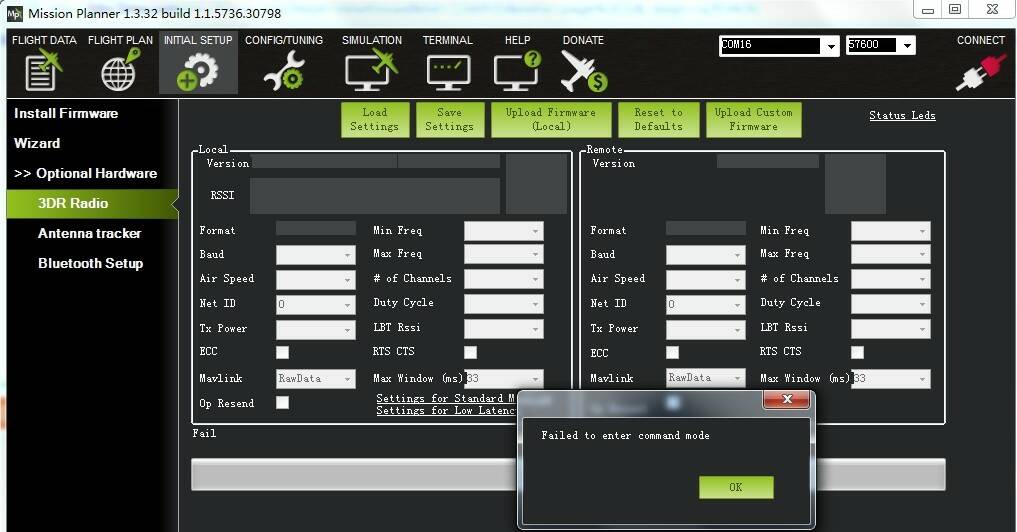Image resolution: width=1017 pixels, height=532 pixels.
Task: Open the Flight Plan globe icon
Action: 121,70
